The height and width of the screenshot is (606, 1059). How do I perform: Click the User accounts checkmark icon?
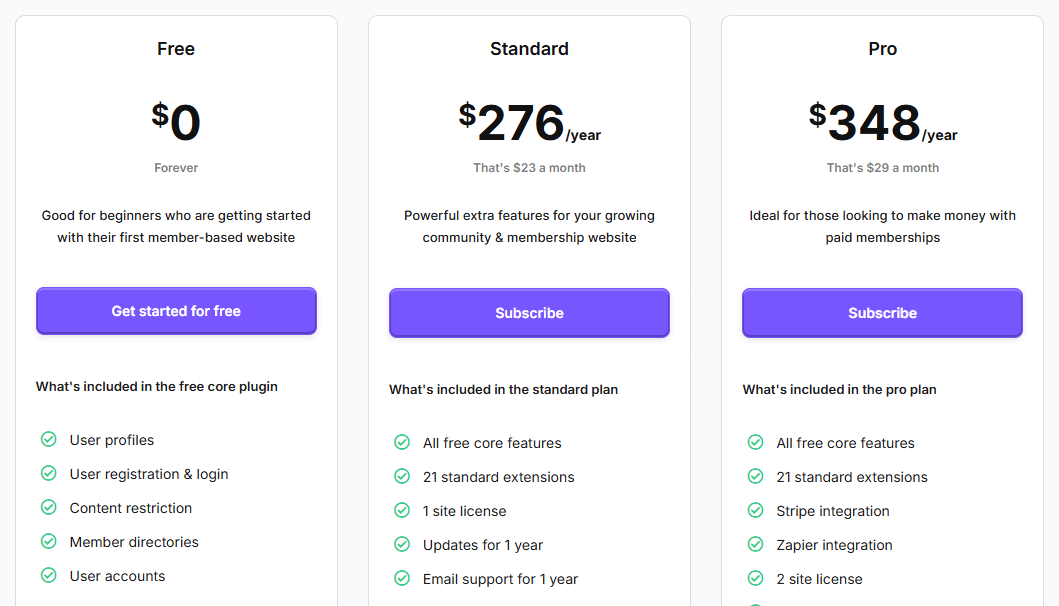click(49, 576)
